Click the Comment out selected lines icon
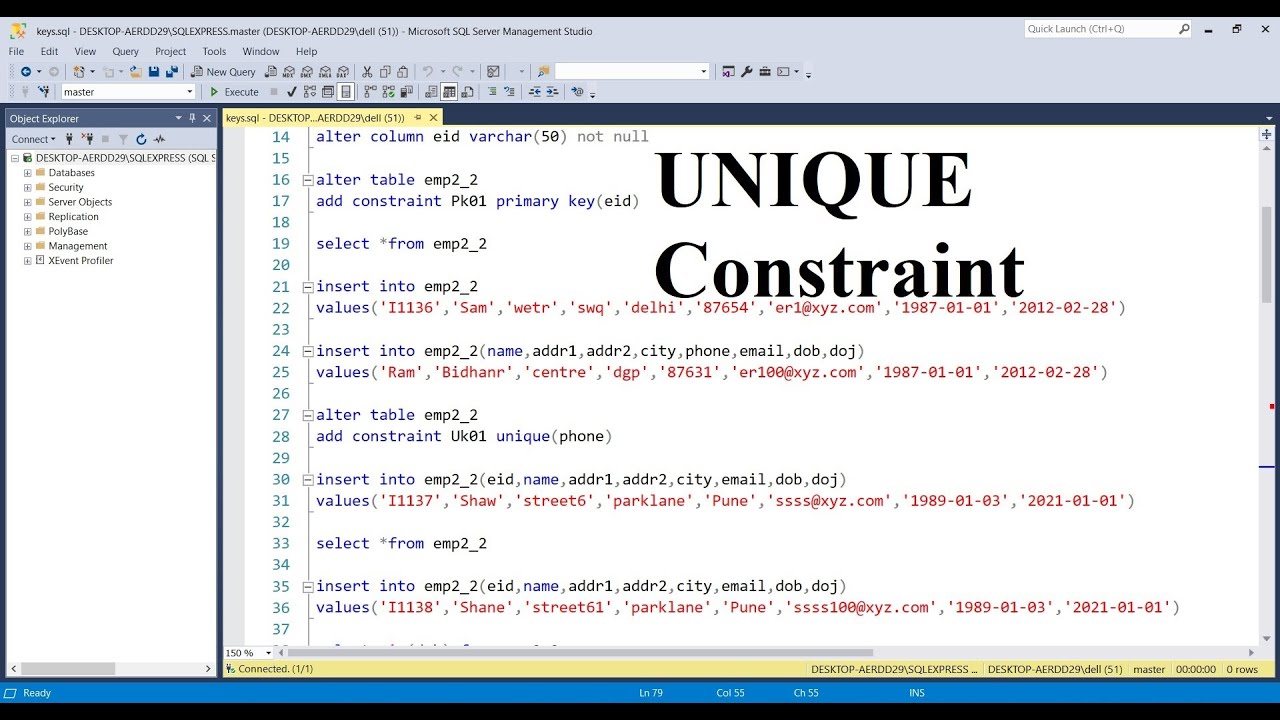 point(492,92)
